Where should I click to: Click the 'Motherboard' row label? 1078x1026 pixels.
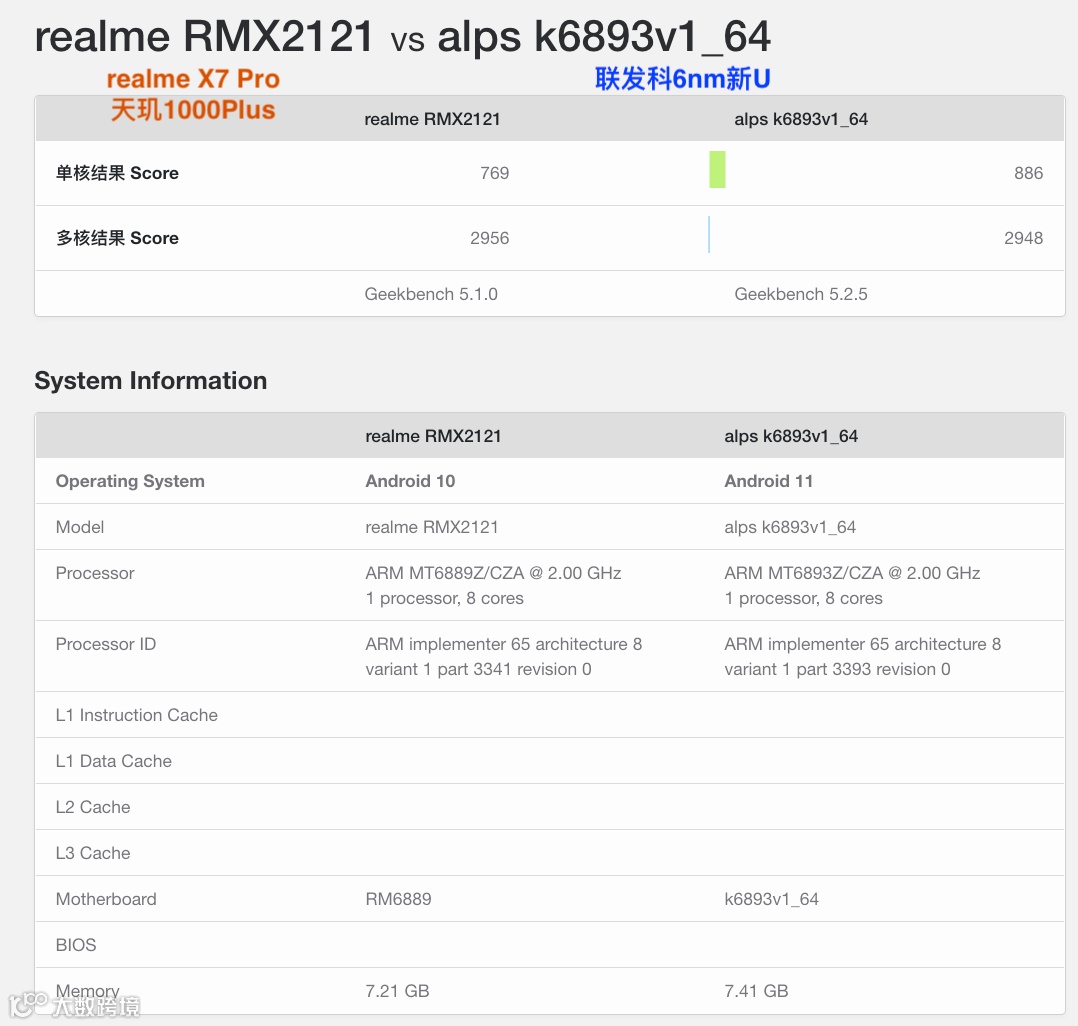tap(106, 899)
